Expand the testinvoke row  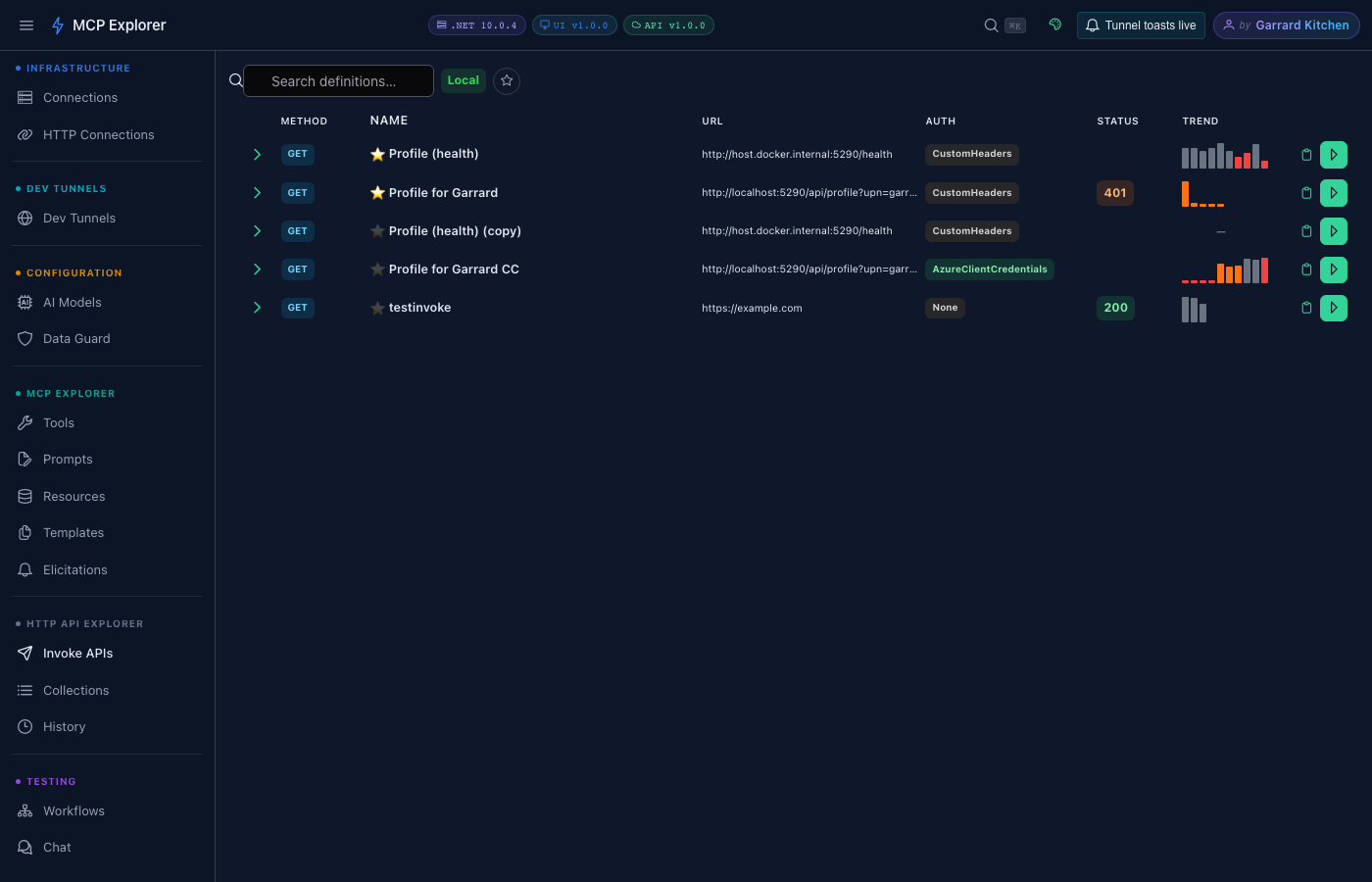click(x=257, y=308)
